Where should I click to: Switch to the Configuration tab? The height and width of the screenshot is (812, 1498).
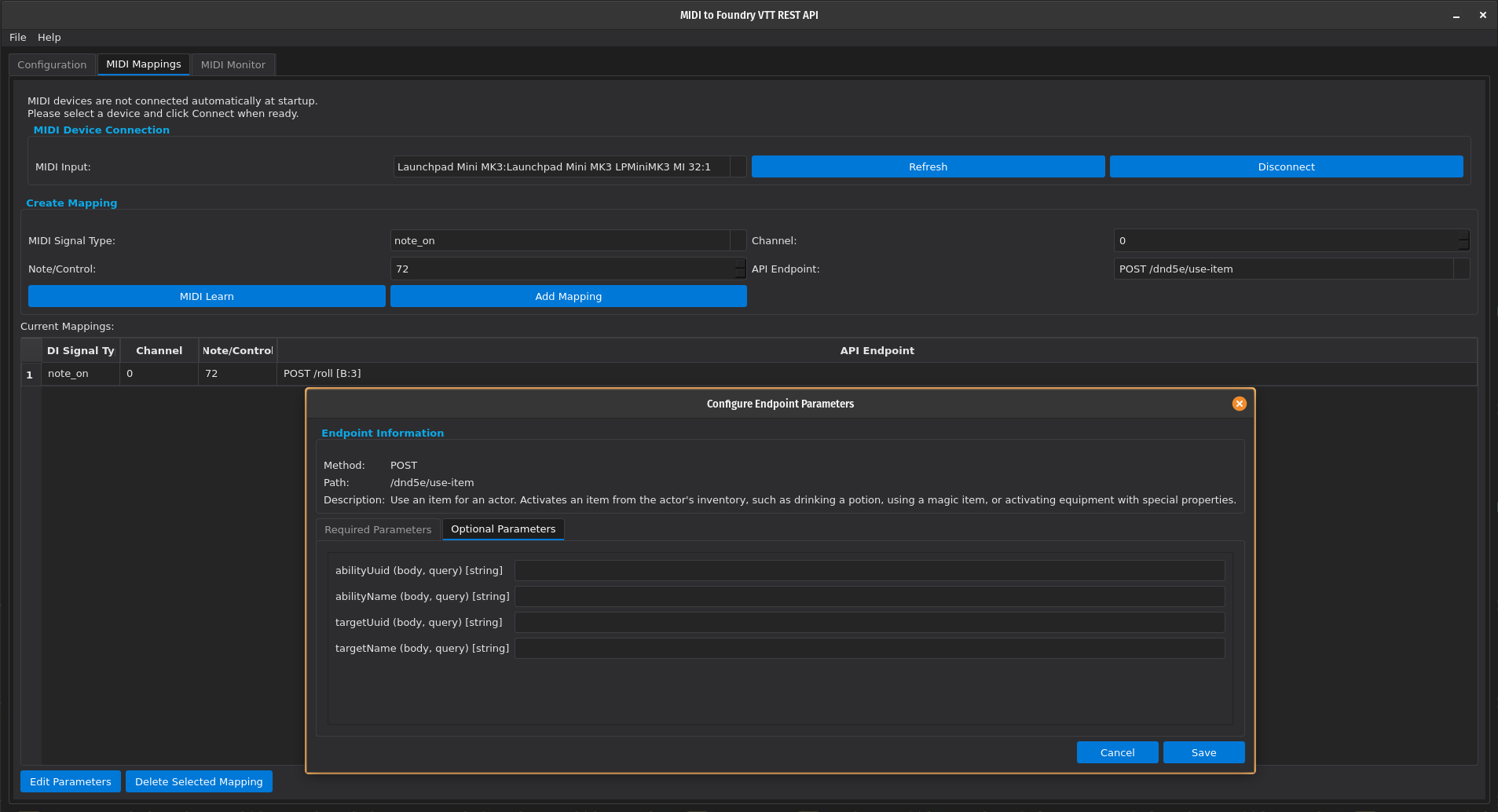tap(52, 64)
